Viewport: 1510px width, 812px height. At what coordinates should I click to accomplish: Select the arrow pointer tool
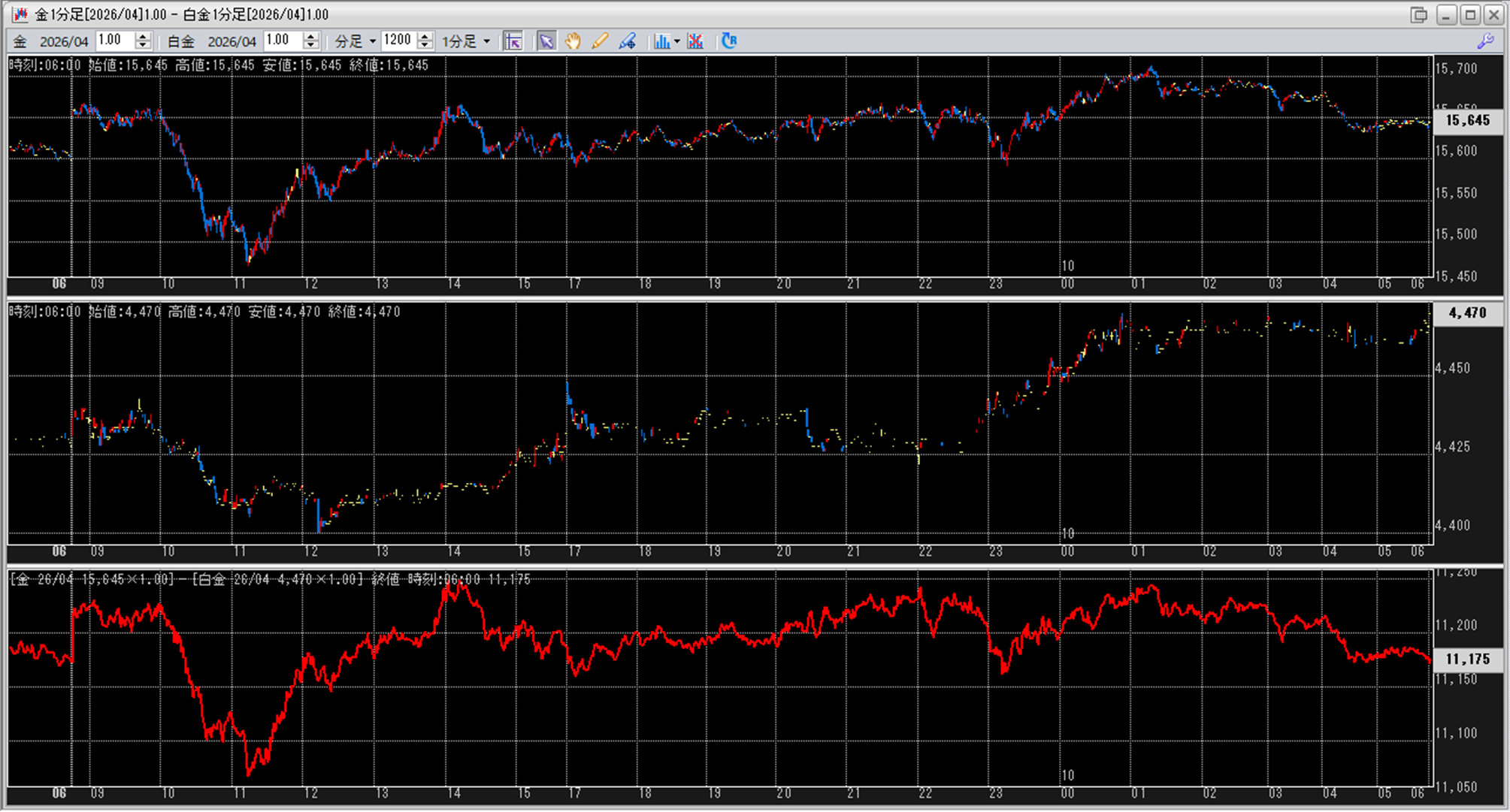546,41
